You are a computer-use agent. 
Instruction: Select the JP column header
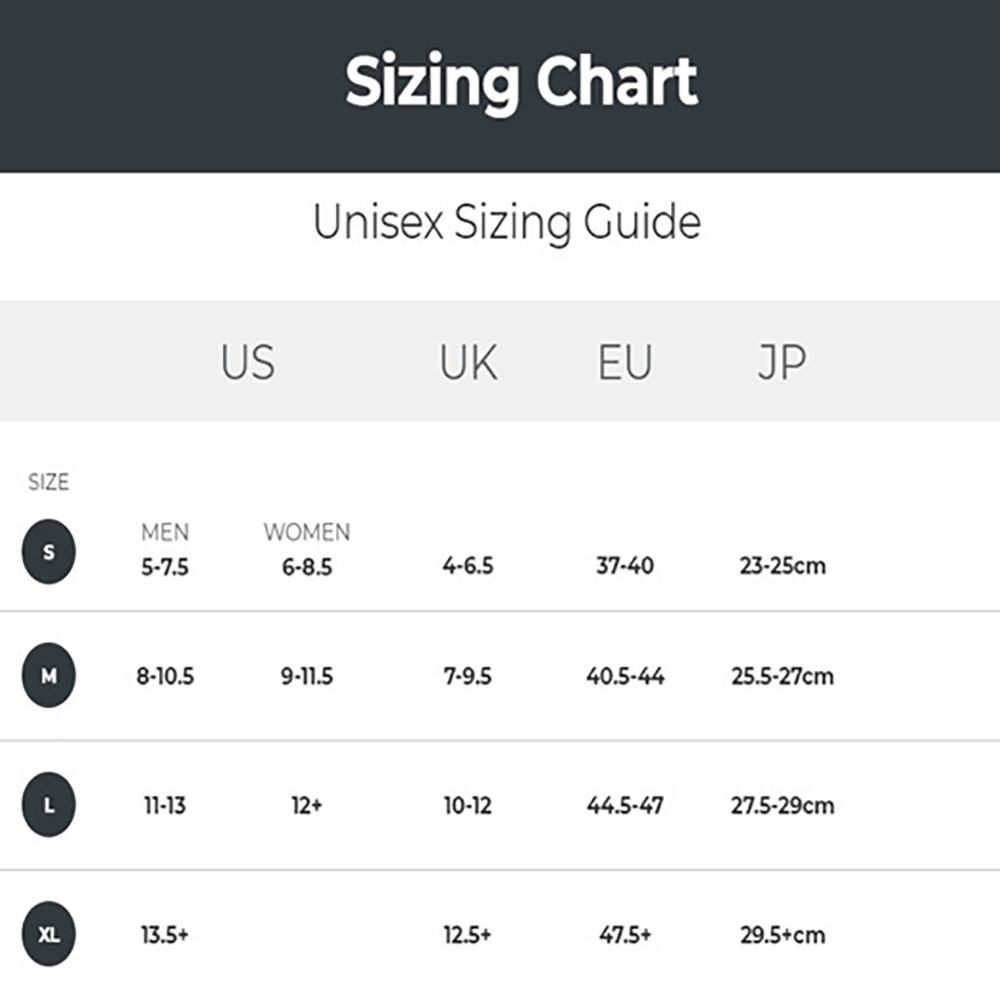[781, 362]
